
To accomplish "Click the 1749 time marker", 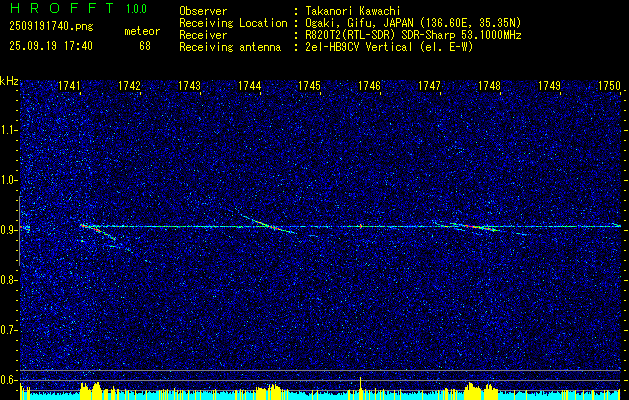I will pyautogui.click(x=549, y=86).
